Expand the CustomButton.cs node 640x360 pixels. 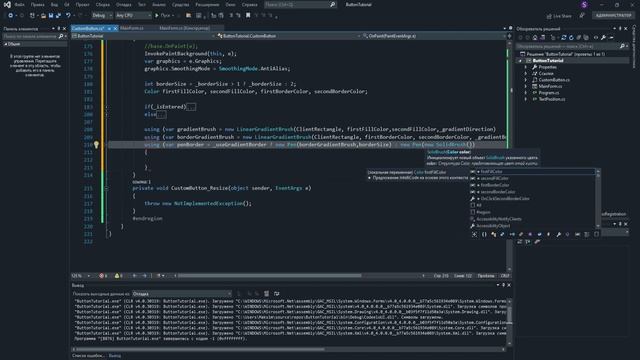coord(526,80)
